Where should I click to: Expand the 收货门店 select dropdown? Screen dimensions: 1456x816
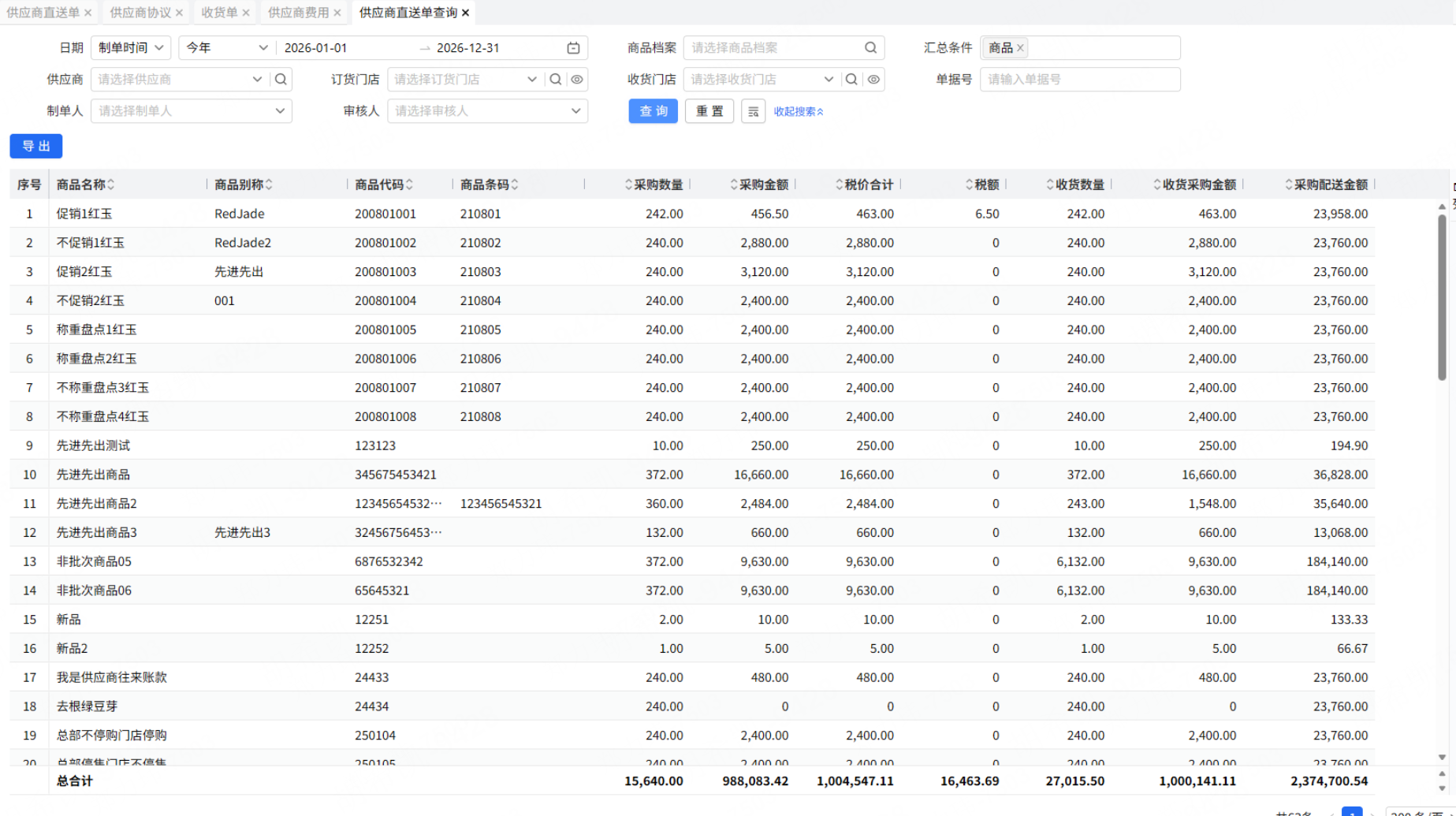click(x=829, y=80)
